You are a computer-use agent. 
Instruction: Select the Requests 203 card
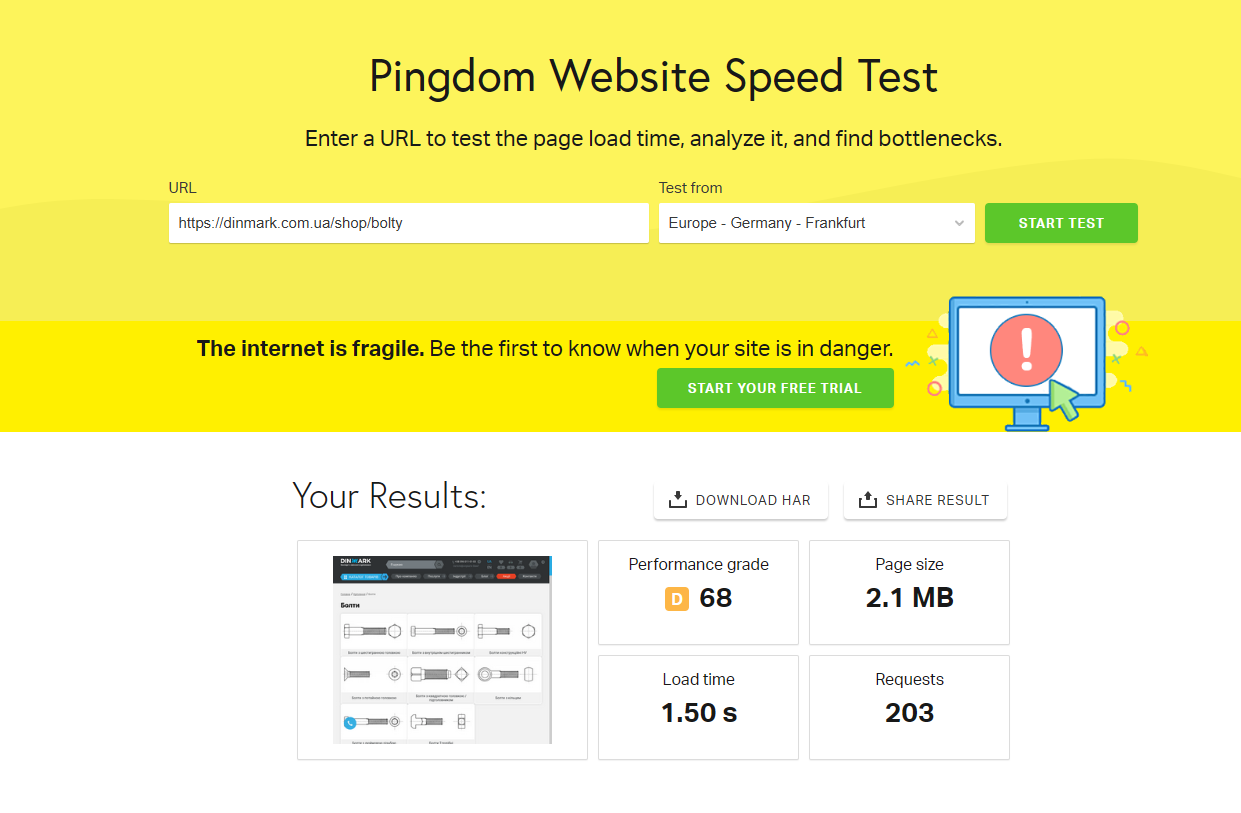(x=909, y=707)
